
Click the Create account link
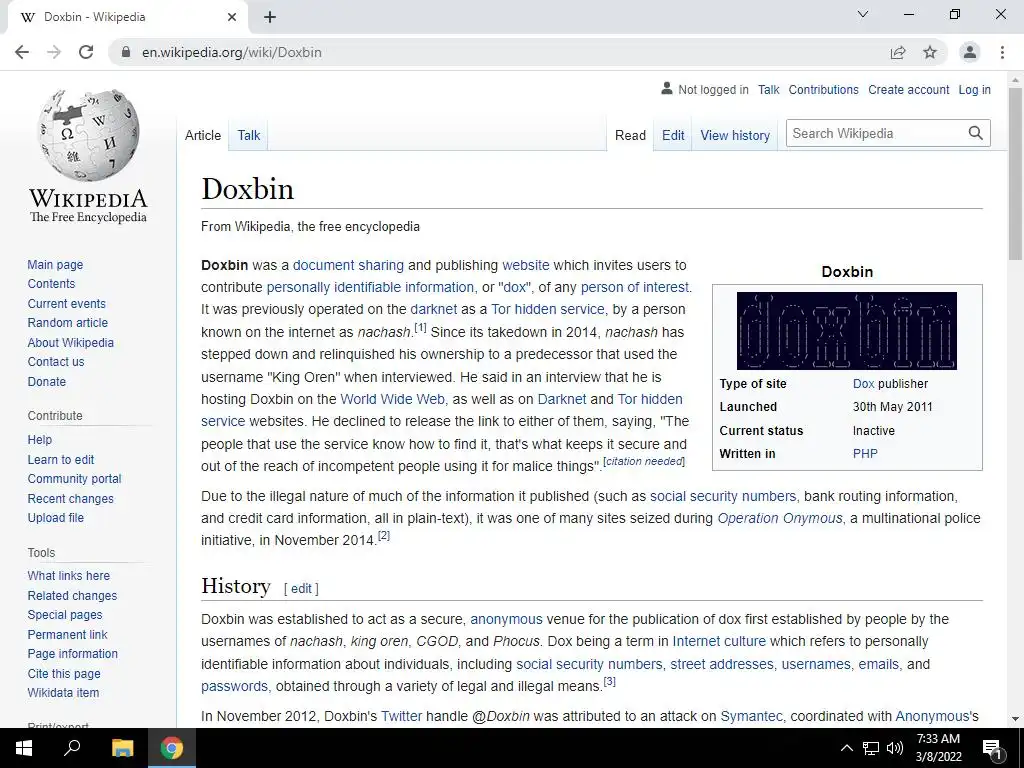tap(908, 89)
